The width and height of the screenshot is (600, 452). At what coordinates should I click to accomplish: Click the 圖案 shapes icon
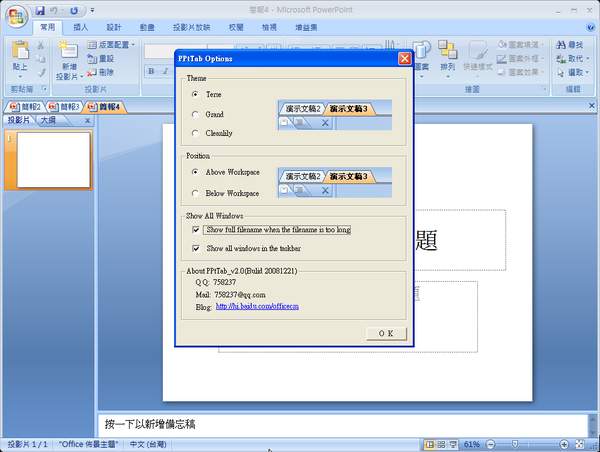click(421, 50)
